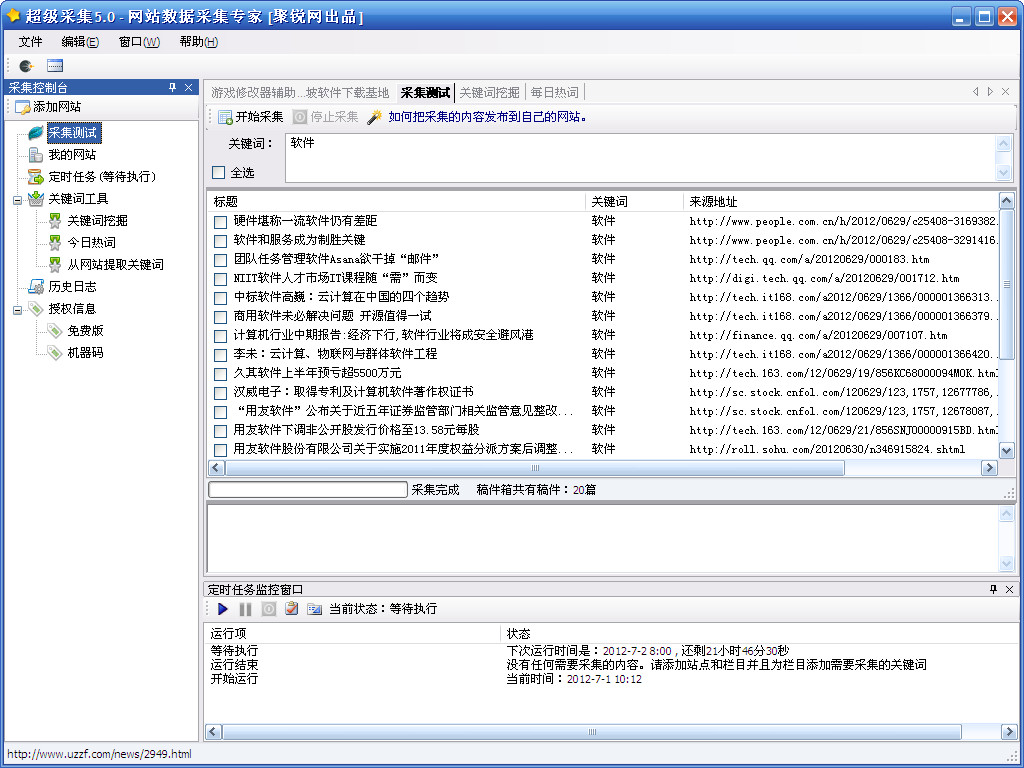
Task: Click the horizontal scrollbar thumb under the results list
Action: pos(536,468)
